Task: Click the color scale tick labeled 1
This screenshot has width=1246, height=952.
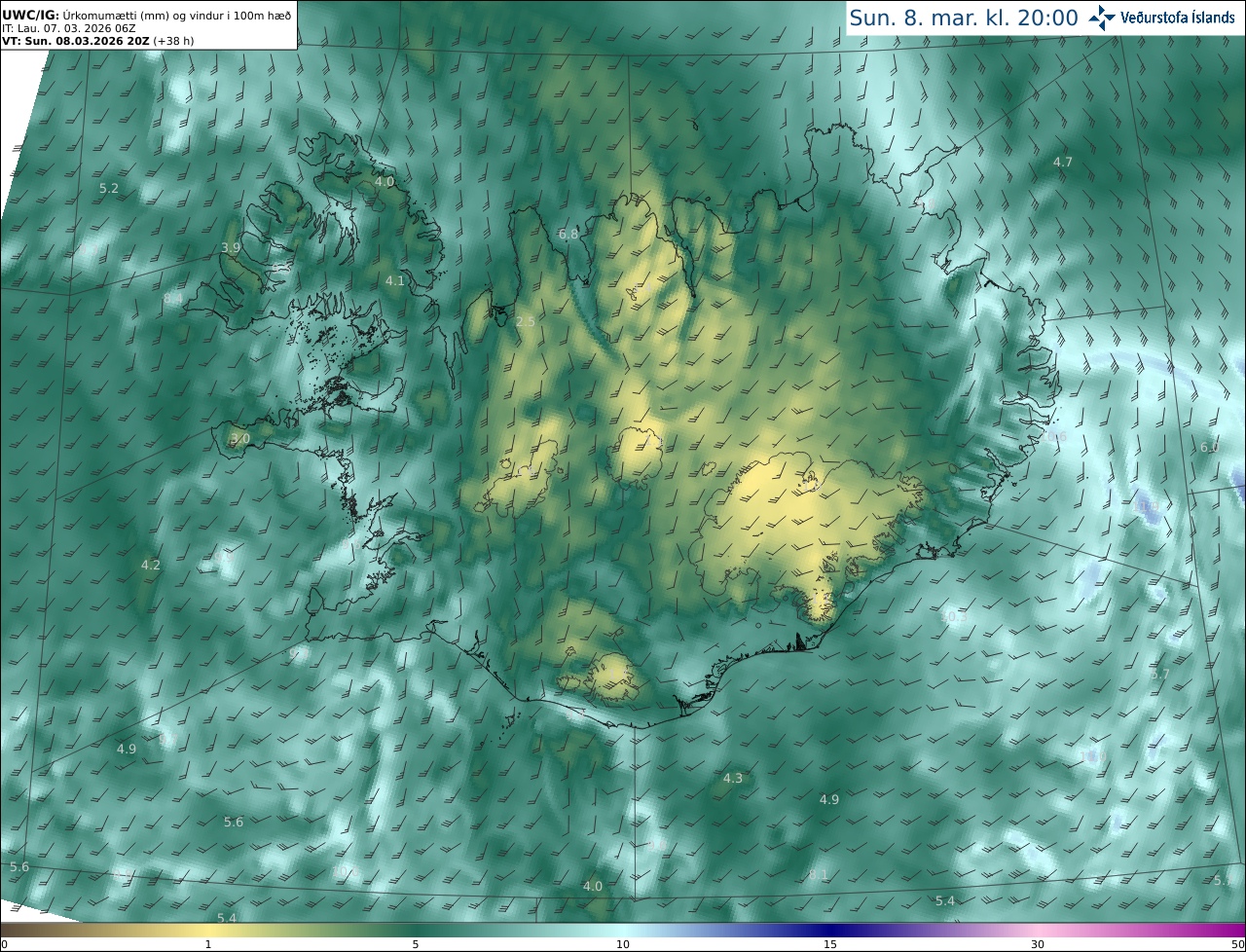Action: coord(208,944)
